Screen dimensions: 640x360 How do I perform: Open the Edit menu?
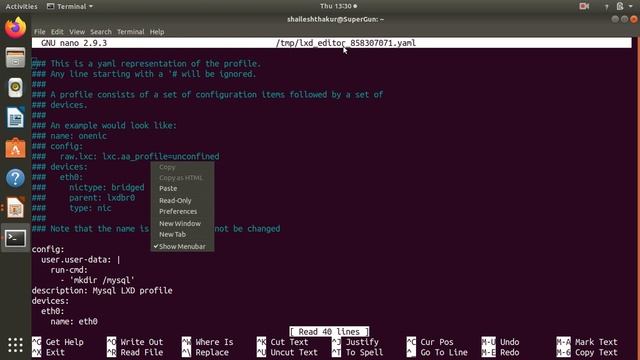coord(57,31)
